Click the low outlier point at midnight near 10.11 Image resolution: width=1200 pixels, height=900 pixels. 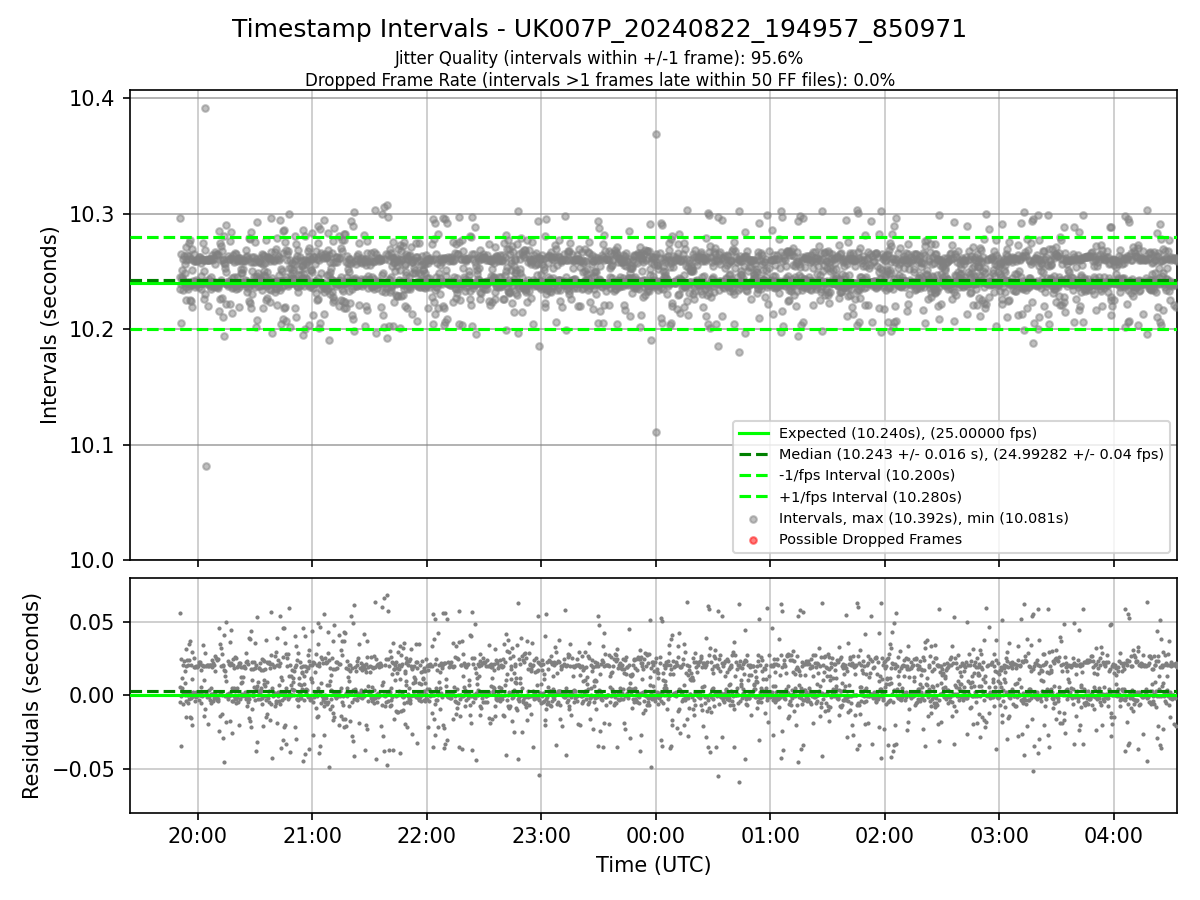[x=656, y=432]
